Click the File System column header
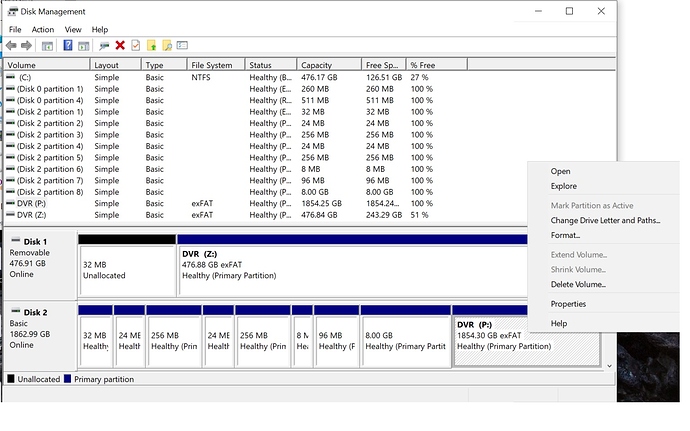Screen dimensions: 690x431 [x=212, y=65]
